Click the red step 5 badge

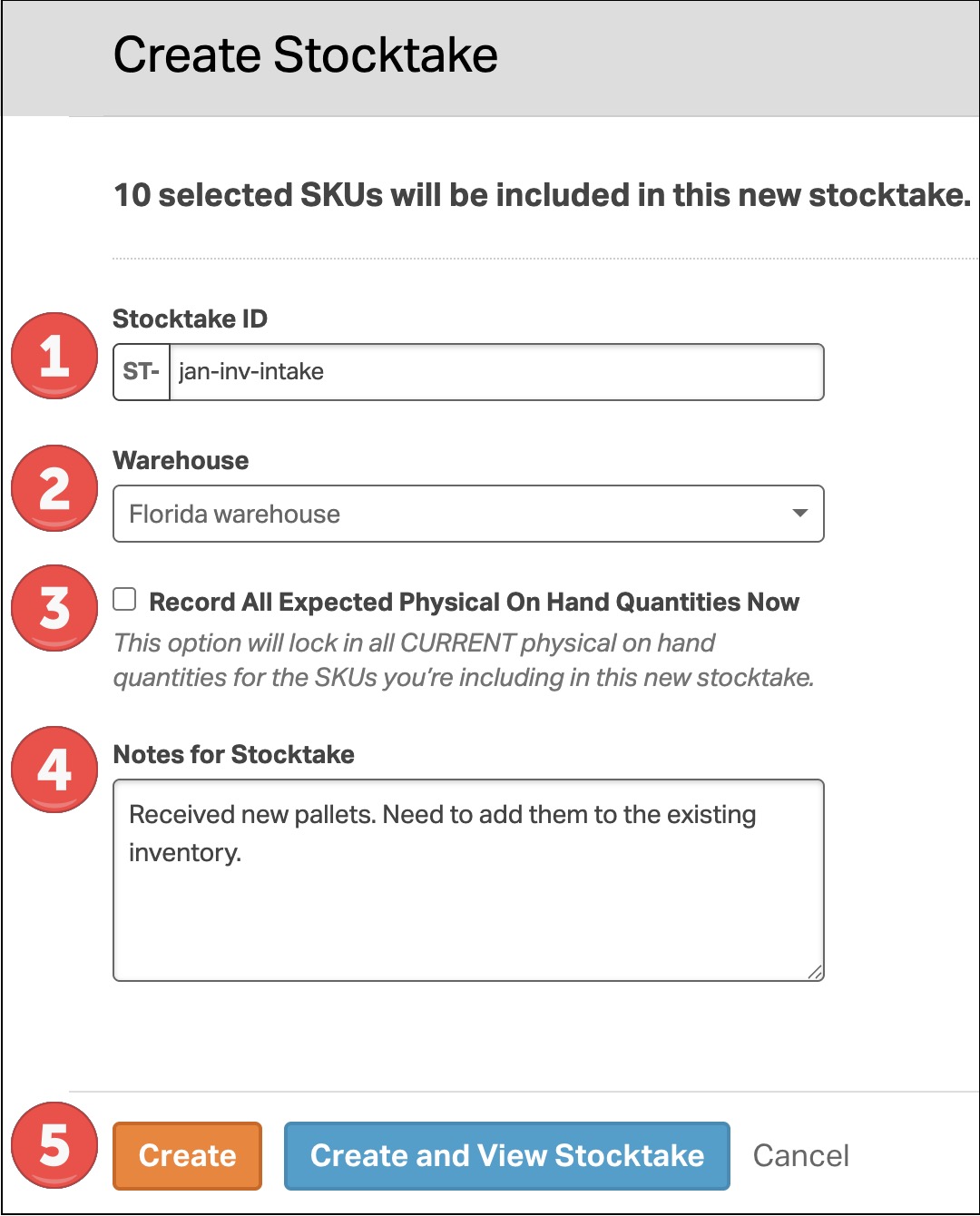[54, 1145]
